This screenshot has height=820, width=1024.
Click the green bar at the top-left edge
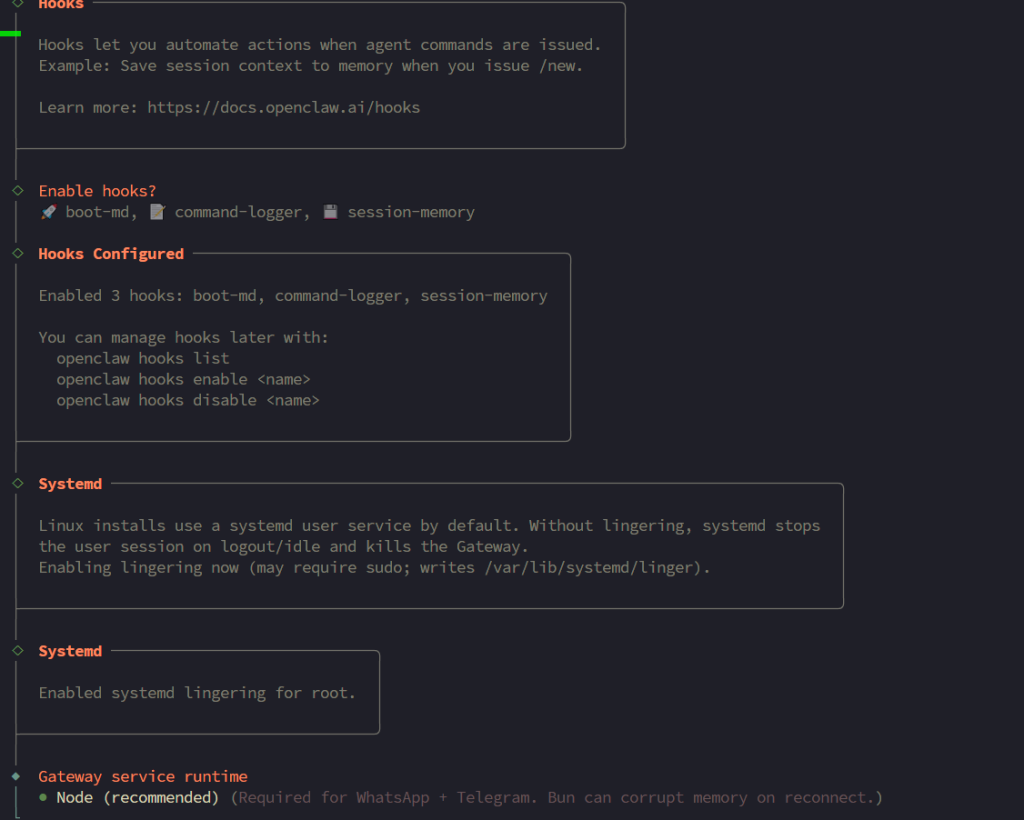[x=10, y=33]
